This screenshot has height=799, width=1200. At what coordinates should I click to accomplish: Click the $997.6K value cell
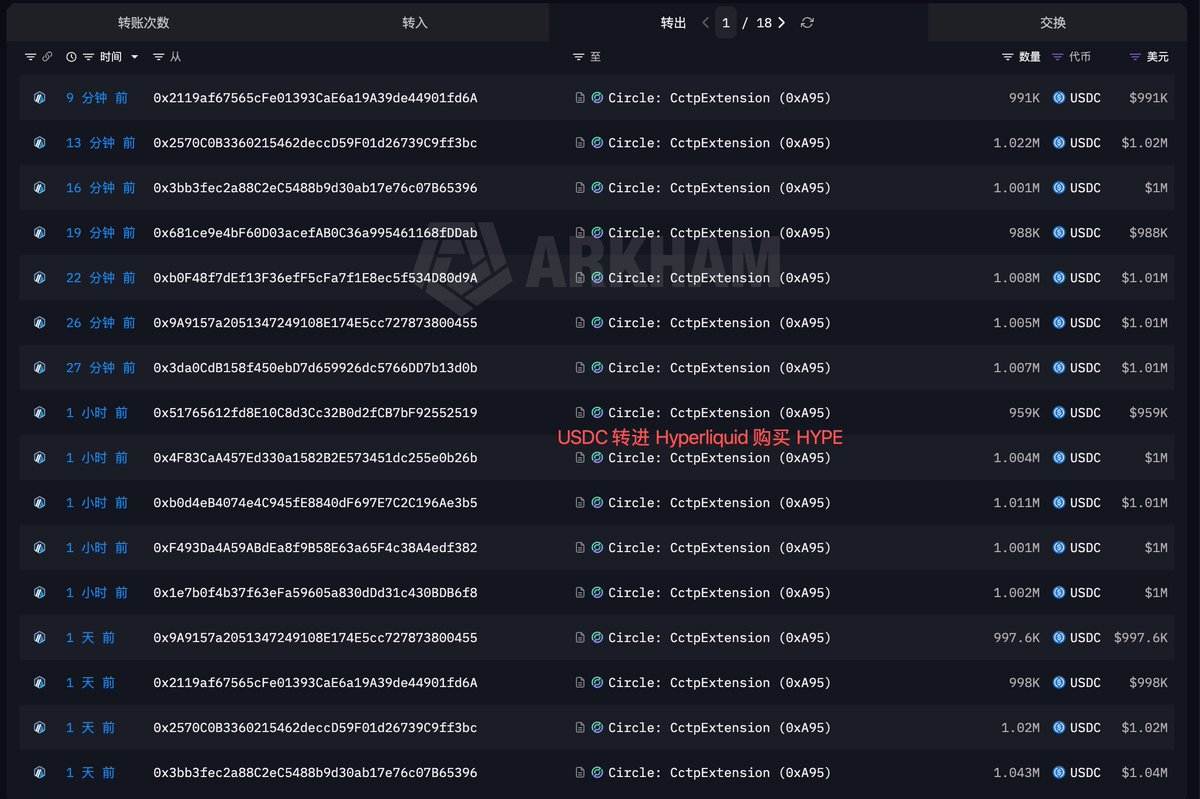pos(1141,638)
